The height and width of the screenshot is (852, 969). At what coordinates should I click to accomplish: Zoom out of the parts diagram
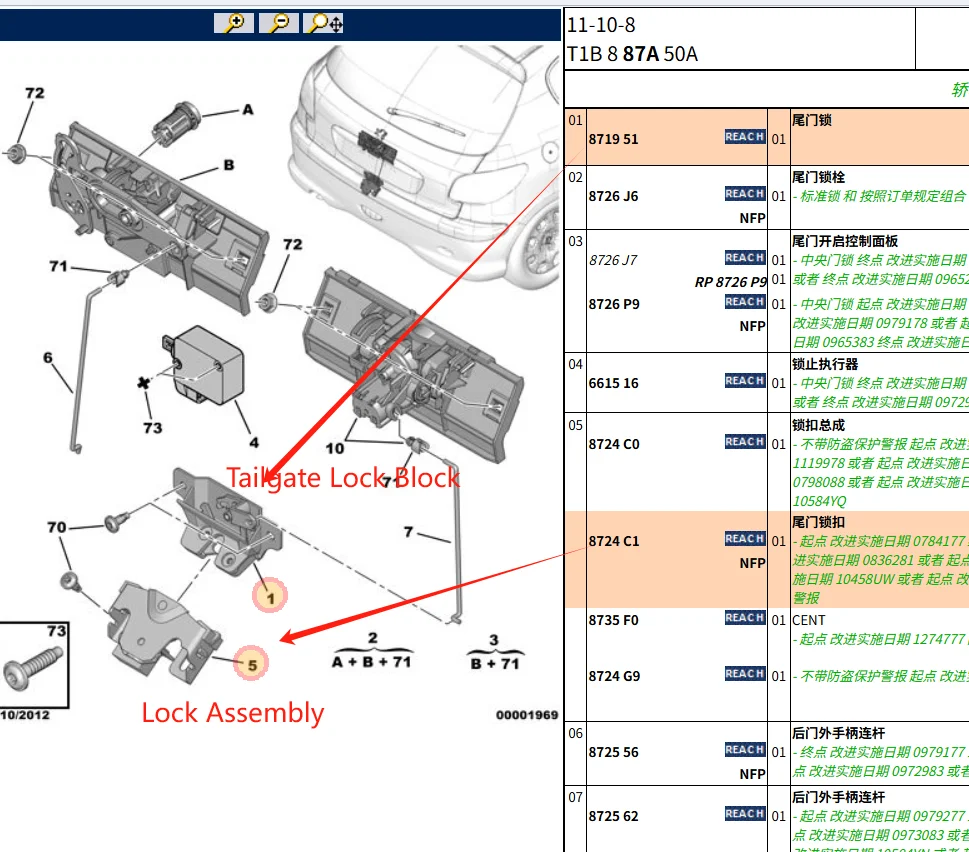[x=279, y=23]
